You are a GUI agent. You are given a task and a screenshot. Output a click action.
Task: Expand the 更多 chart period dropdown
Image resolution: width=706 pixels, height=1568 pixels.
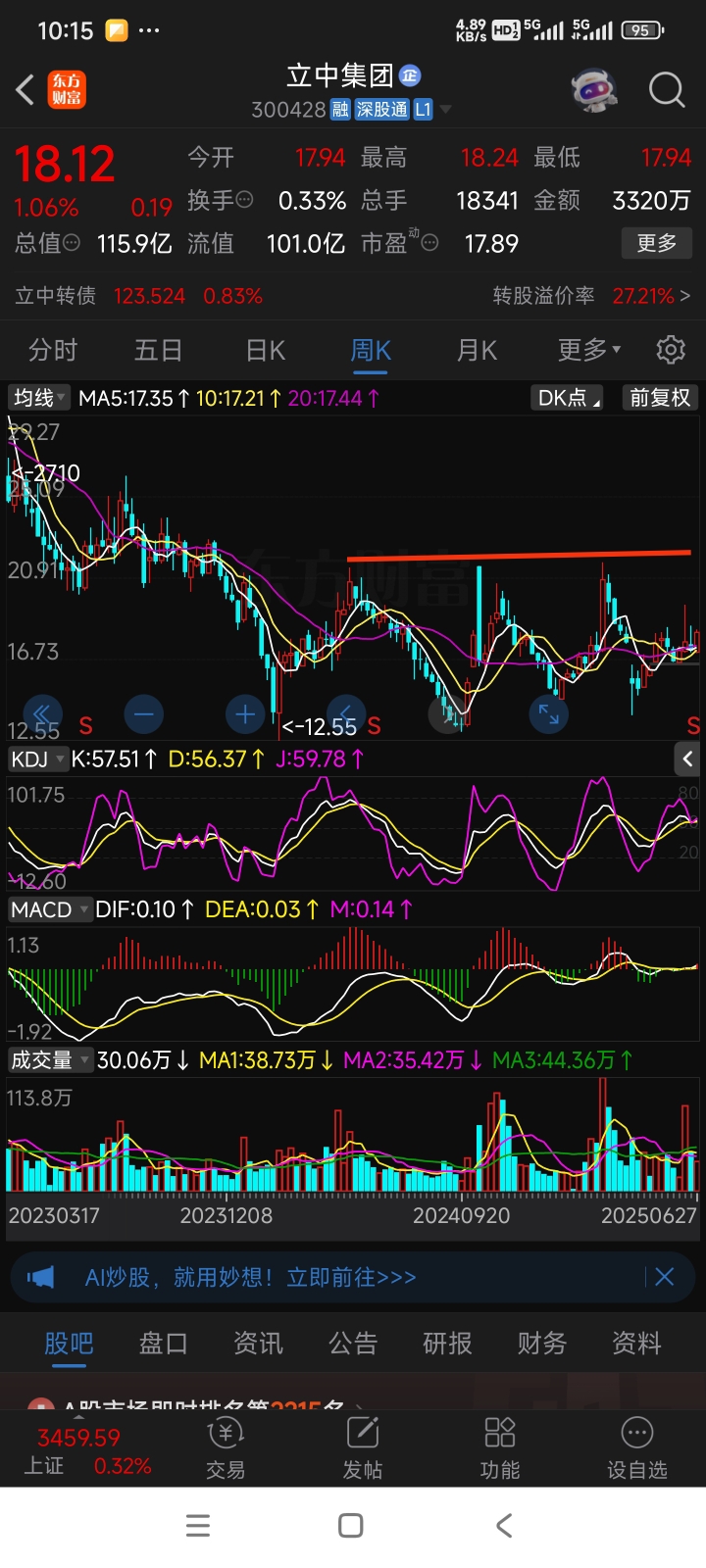[x=589, y=350]
